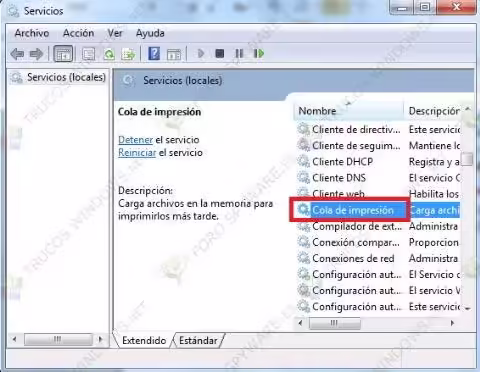Viewport: 480px width, 372px height.
Task: Click gear icon beside Cliente DNS
Action: tap(304, 178)
